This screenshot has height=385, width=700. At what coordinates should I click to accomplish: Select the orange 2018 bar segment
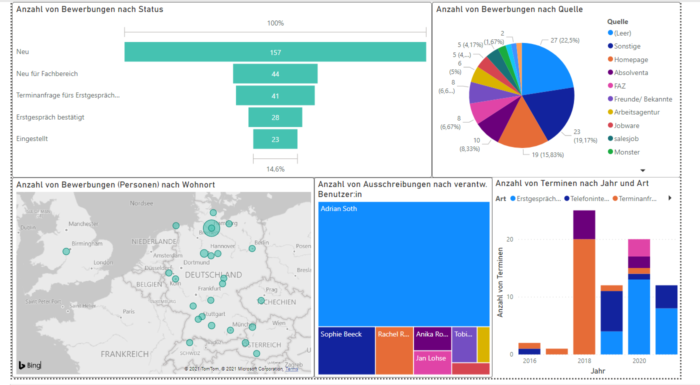(584, 297)
